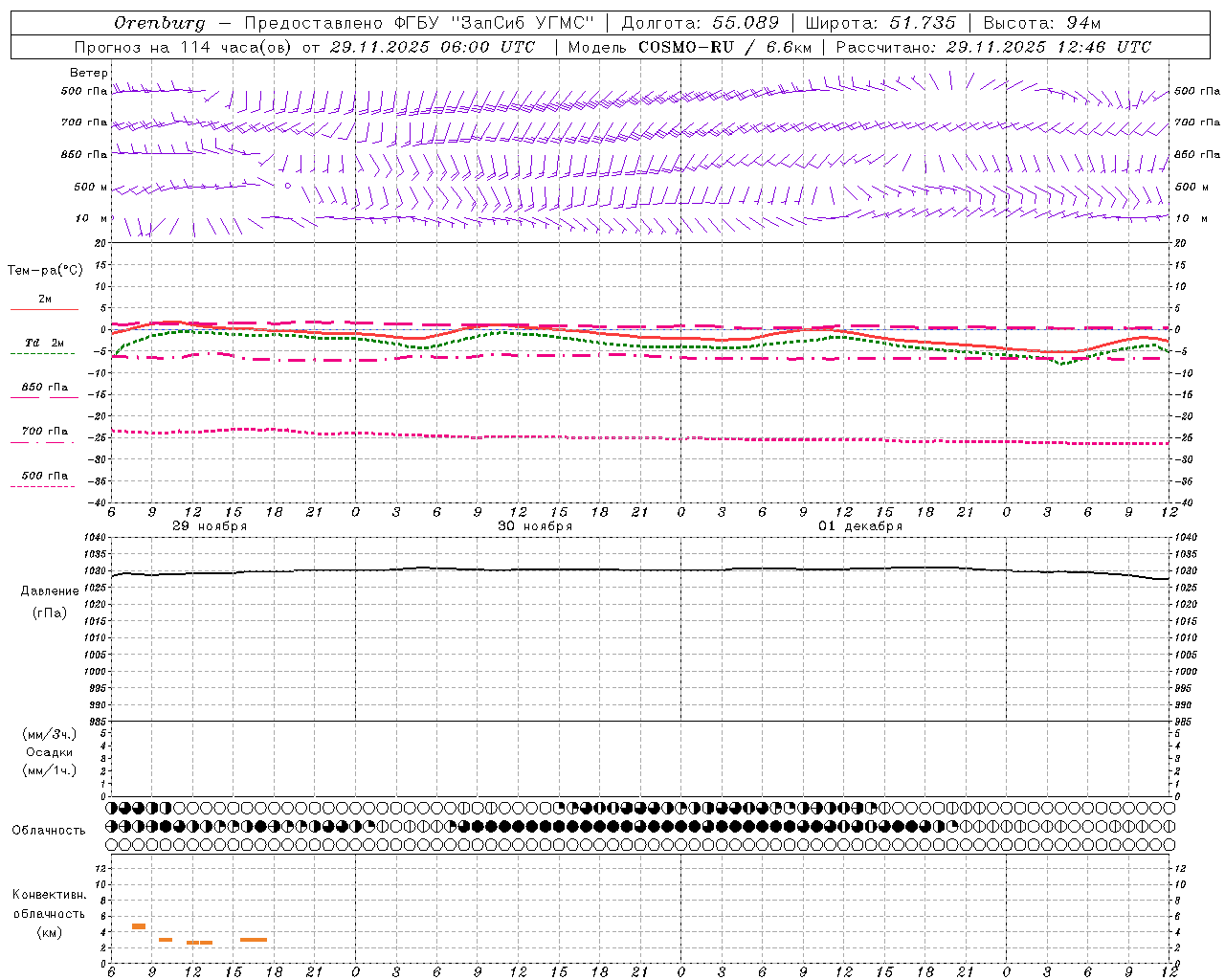
Task: Click the green dashed 'Td 2м' legend entry
Action: [44, 347]
